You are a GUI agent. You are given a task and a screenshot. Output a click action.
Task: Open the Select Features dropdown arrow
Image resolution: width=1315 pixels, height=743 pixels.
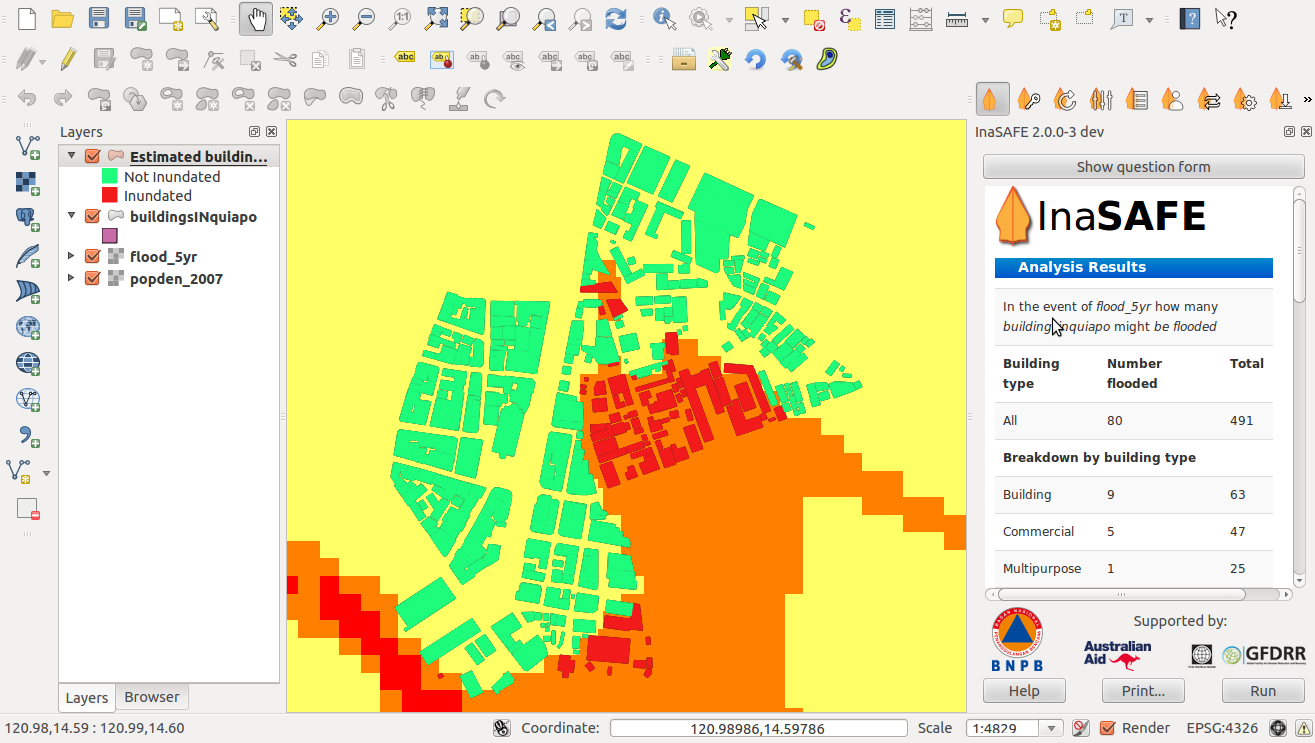pyautogui.click(x=785, y=18)
